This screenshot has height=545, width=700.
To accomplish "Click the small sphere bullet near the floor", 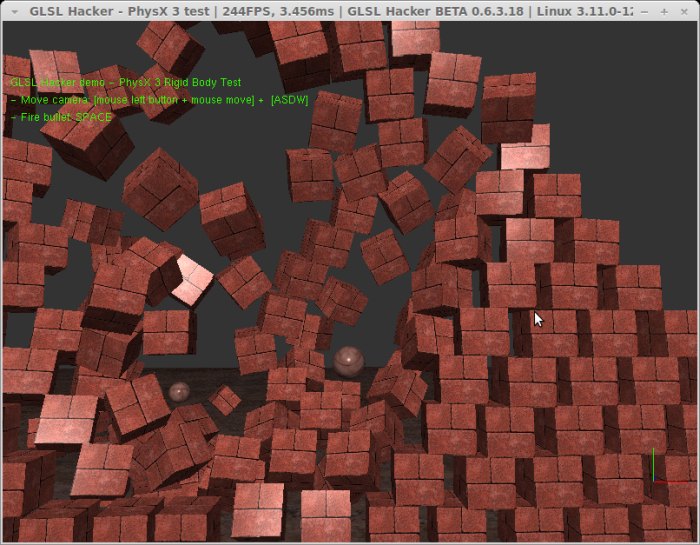I will [179, 392].
